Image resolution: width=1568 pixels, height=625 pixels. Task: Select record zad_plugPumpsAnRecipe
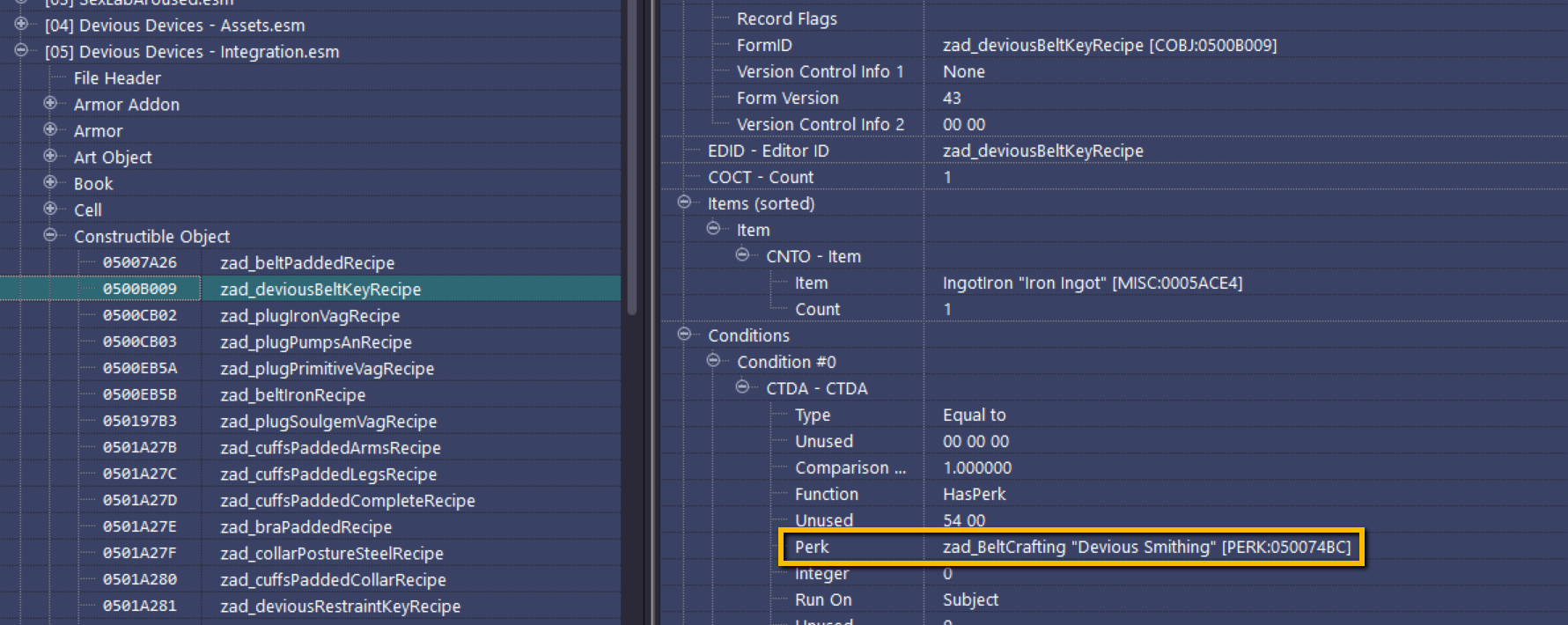(316, 342)
